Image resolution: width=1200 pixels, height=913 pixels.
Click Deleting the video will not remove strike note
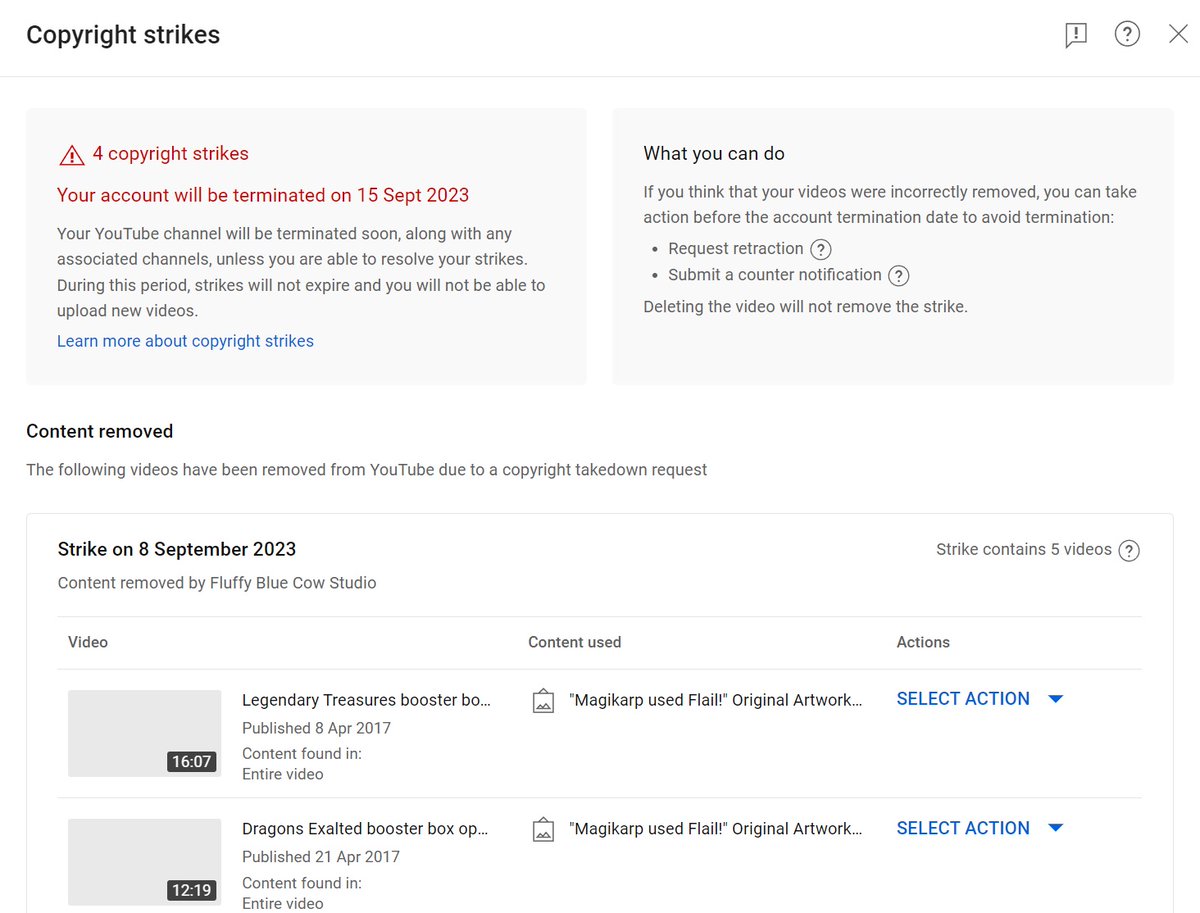click(x=805, y=307)
